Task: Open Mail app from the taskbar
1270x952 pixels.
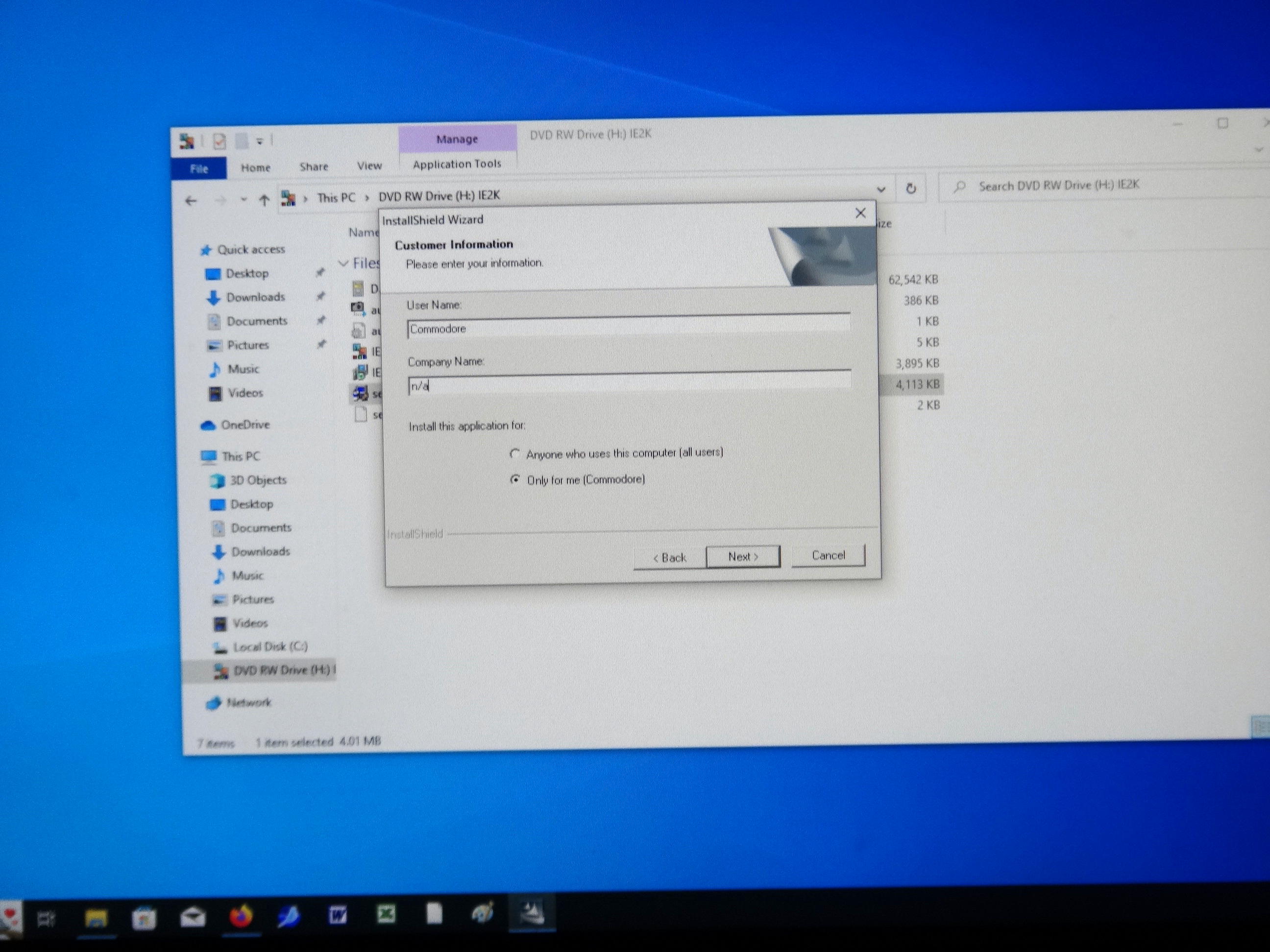Action: tap(193, 918)
